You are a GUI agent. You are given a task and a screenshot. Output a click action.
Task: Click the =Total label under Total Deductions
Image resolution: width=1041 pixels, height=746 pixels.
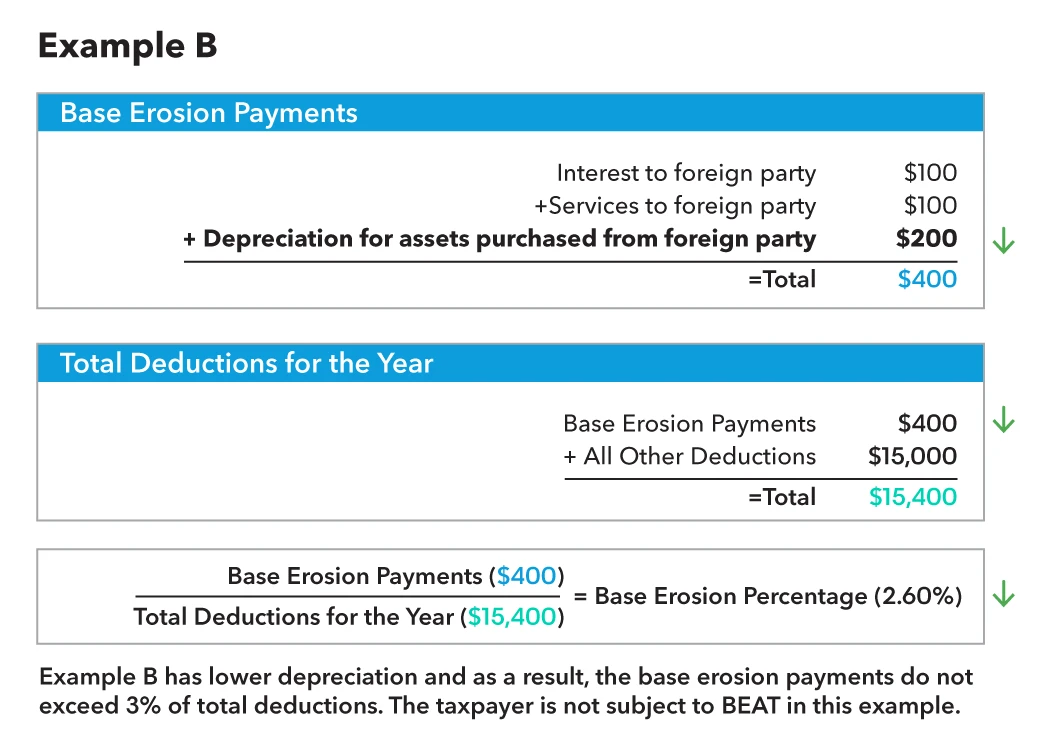[782, 496]
